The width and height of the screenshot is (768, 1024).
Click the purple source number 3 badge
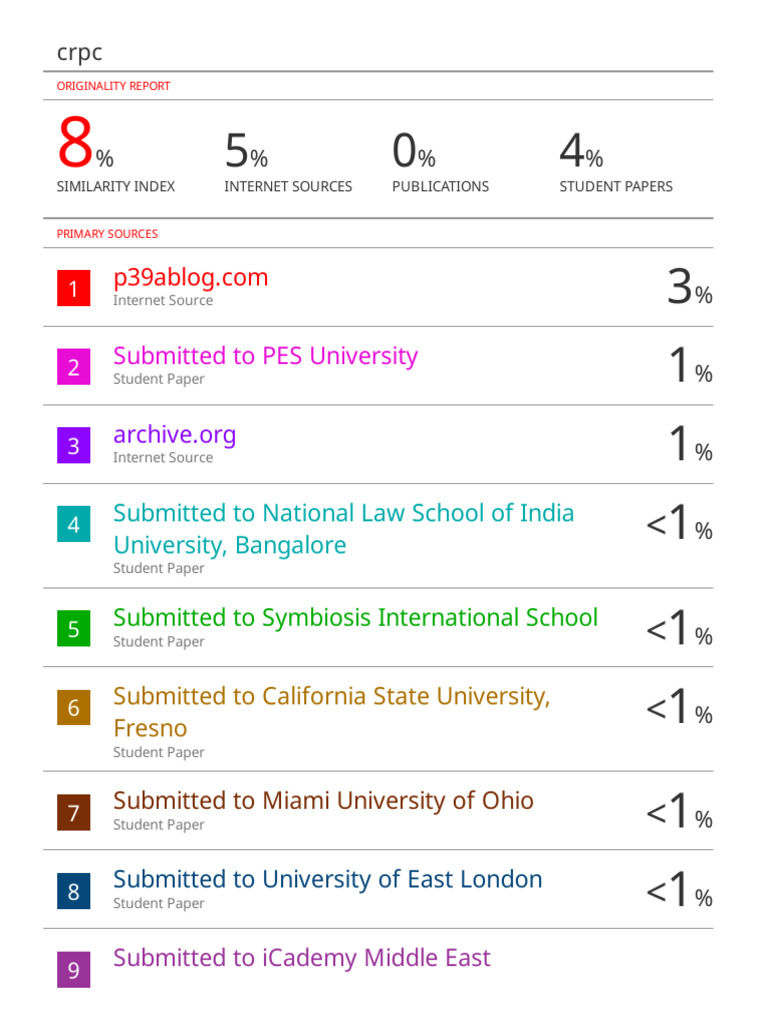click(x=73, y=446)
